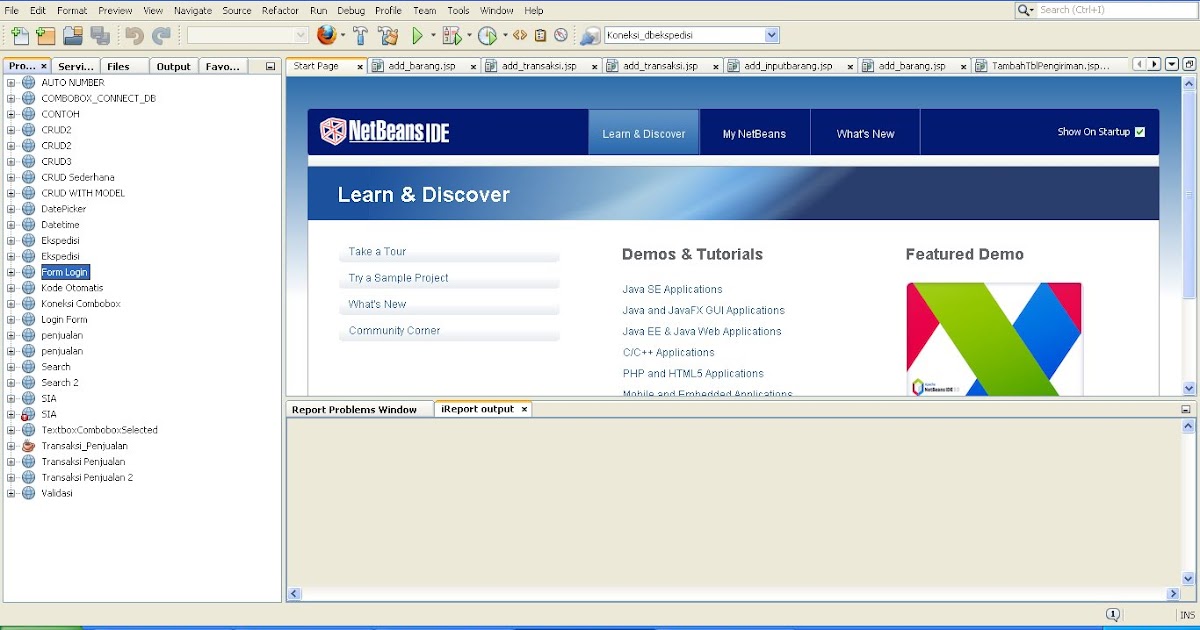
Task: Click the Save All toolbar icon
Action: pos(100,36)
